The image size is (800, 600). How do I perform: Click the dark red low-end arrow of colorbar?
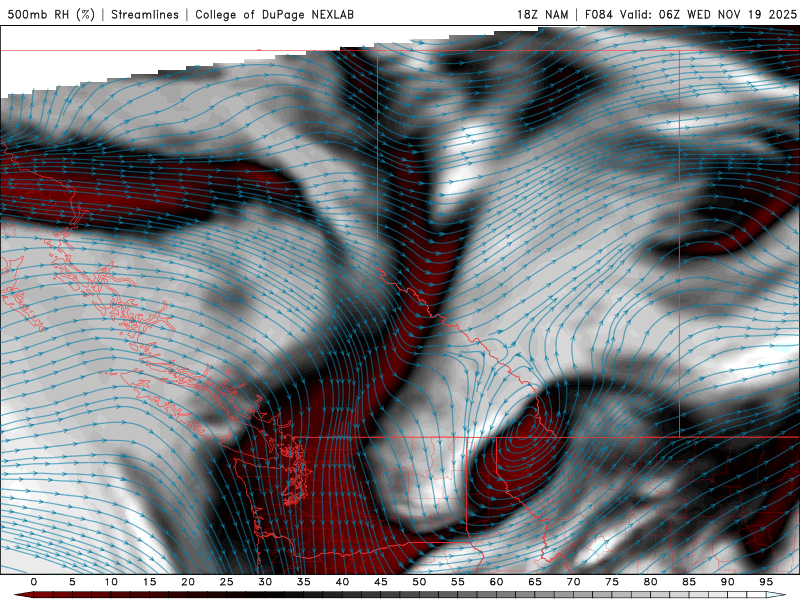23,595
